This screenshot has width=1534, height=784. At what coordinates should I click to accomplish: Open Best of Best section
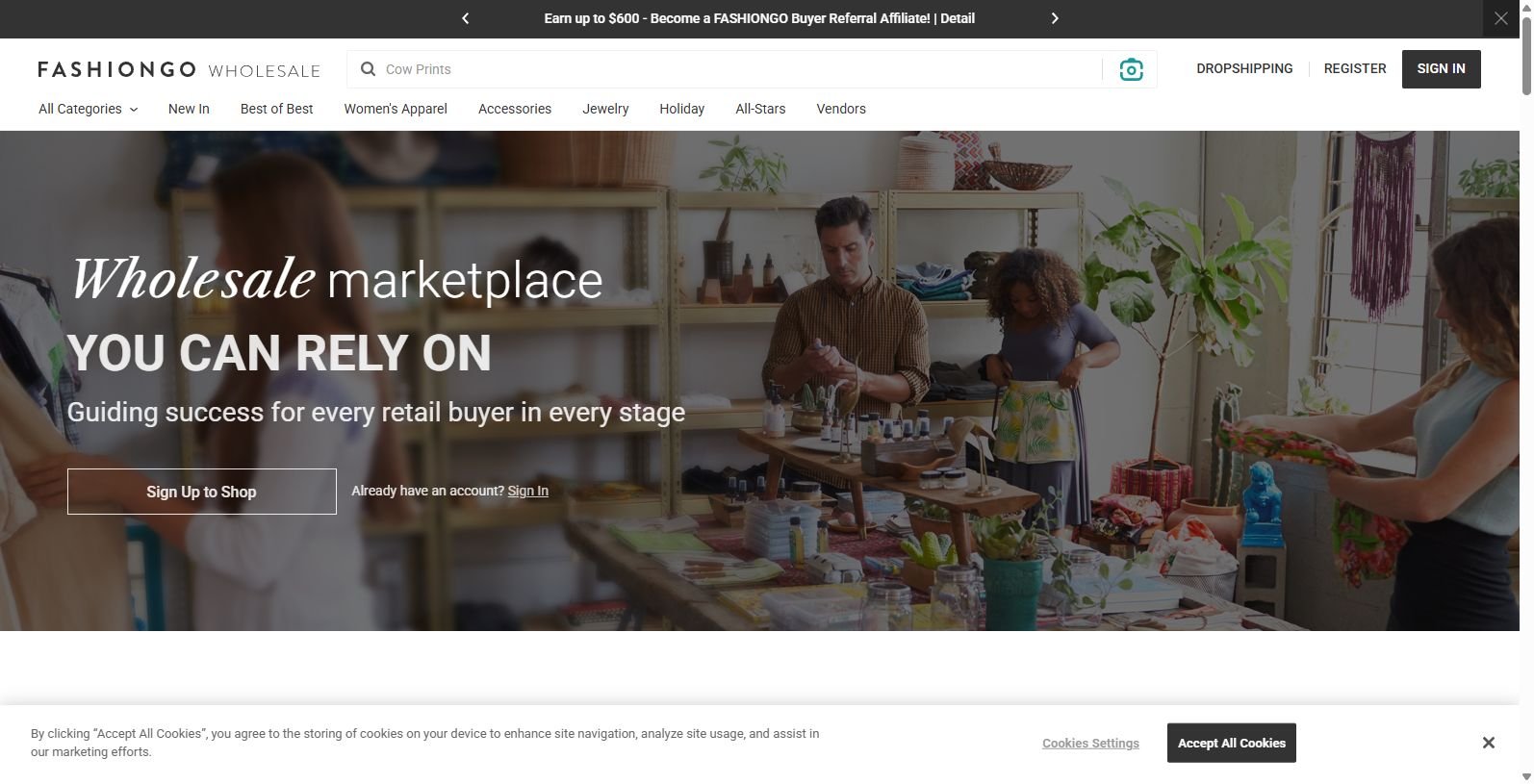point(276,109)
